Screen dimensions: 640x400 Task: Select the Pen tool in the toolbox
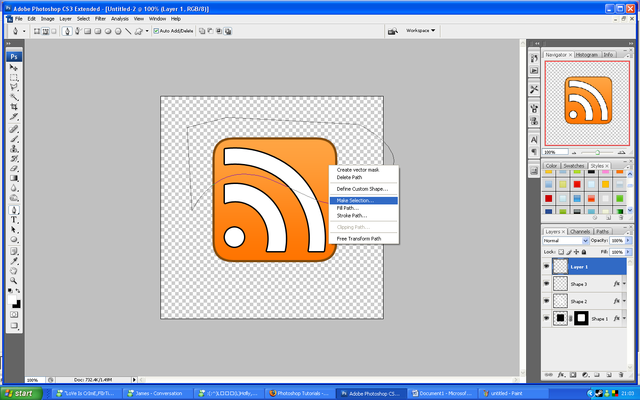click(14, 210)
